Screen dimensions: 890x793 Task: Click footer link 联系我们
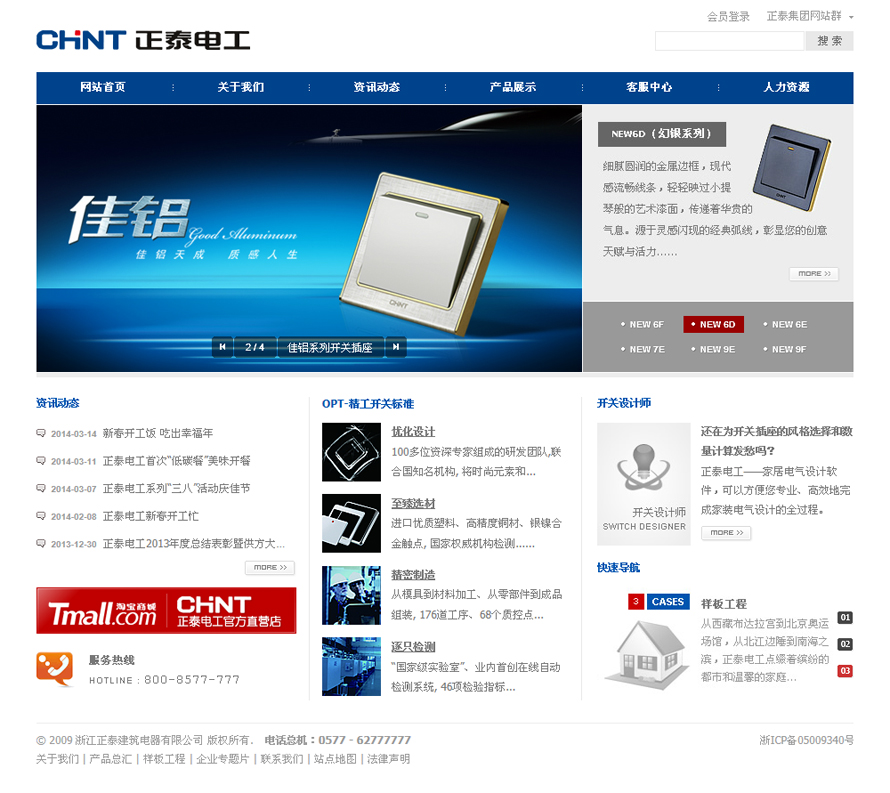click(x=282, y=759)
